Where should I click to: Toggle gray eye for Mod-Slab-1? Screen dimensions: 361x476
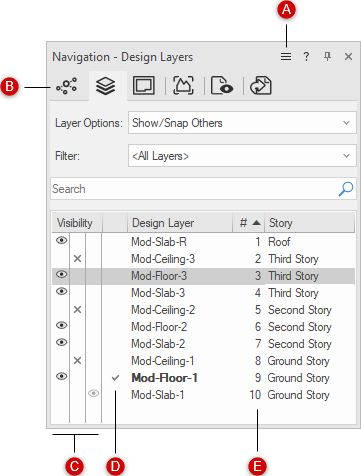tap(93, 393)
